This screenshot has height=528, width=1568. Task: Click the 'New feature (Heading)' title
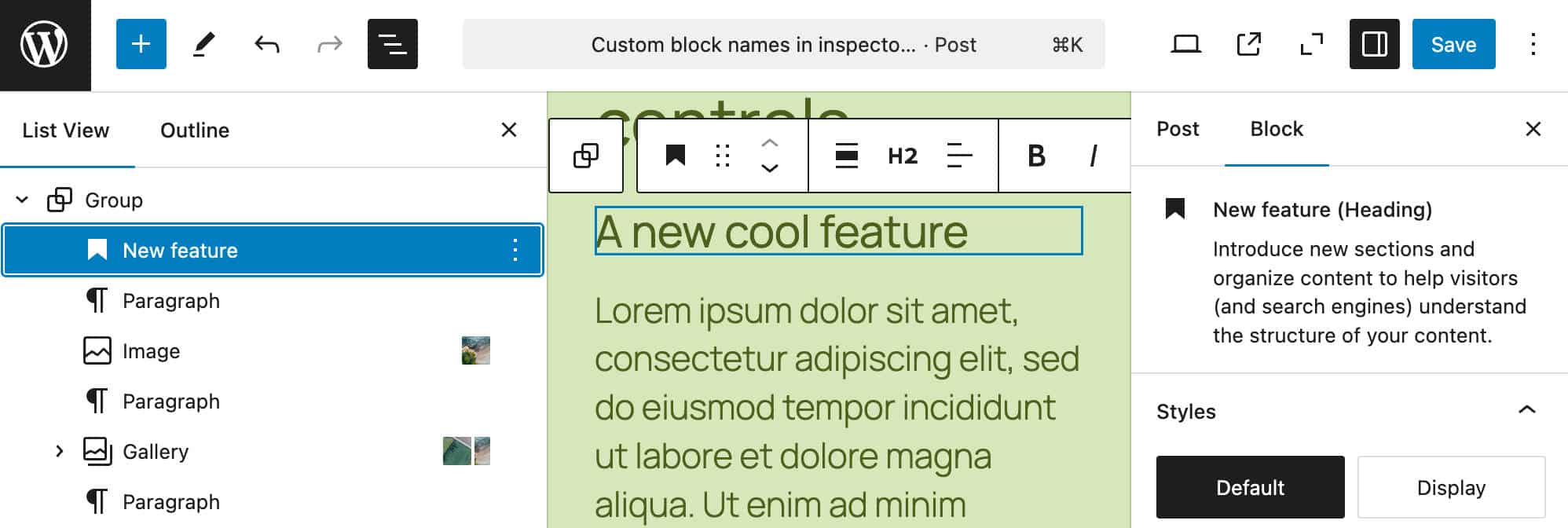pyautogui.click(x=1323, y=210)
